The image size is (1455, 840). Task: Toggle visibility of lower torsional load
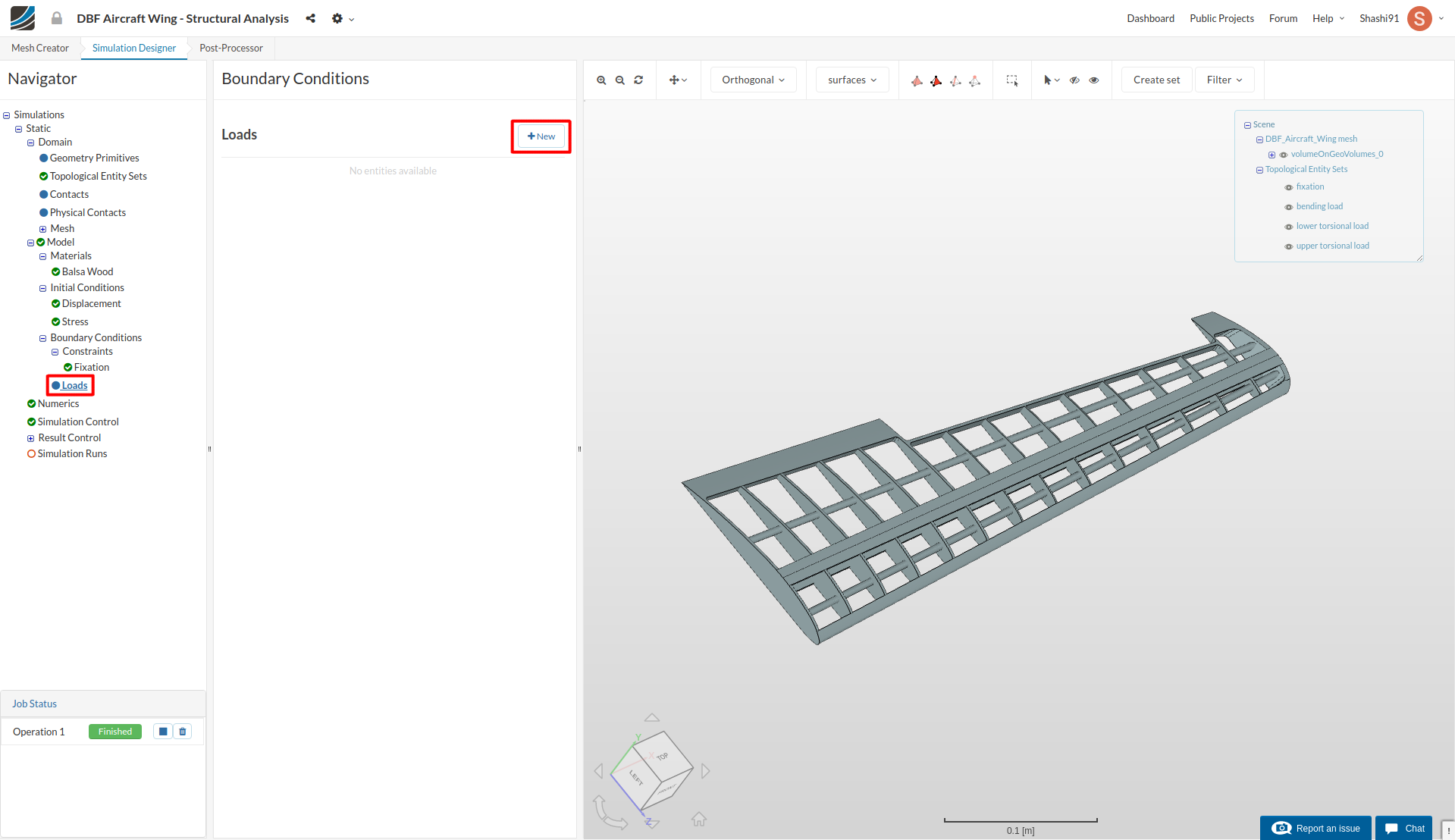[x=1289, y=227]
